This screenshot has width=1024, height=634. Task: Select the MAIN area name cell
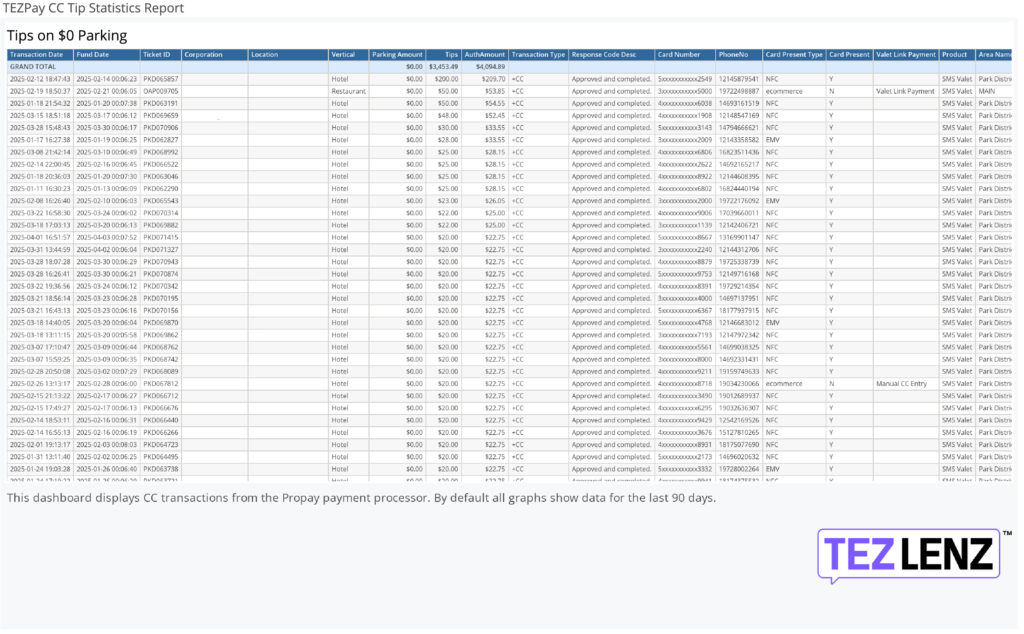tap(987, 91)
